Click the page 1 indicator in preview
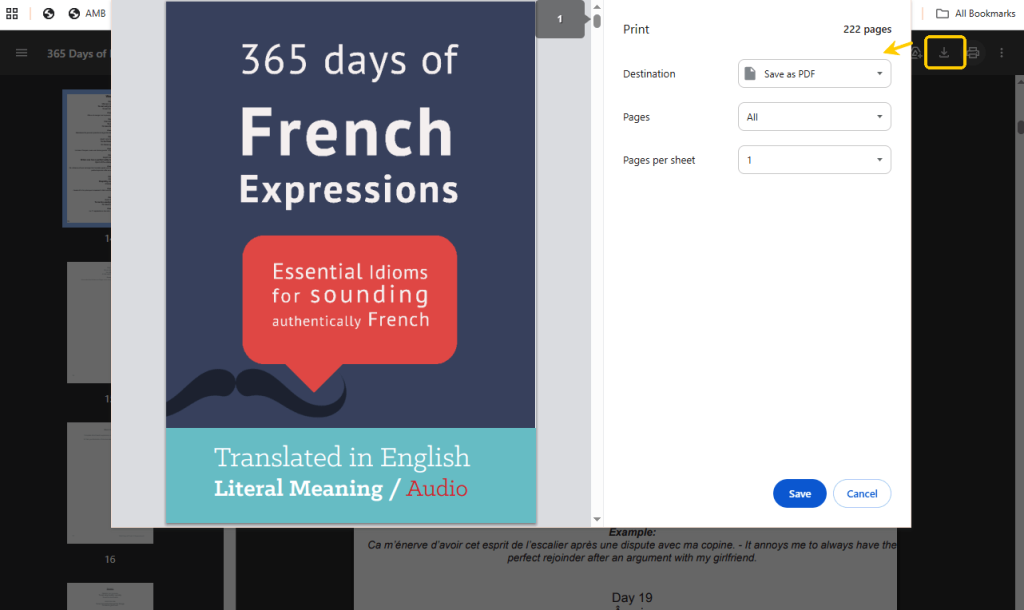This screenshot has width=1024, height=610. tap(560, 19)
